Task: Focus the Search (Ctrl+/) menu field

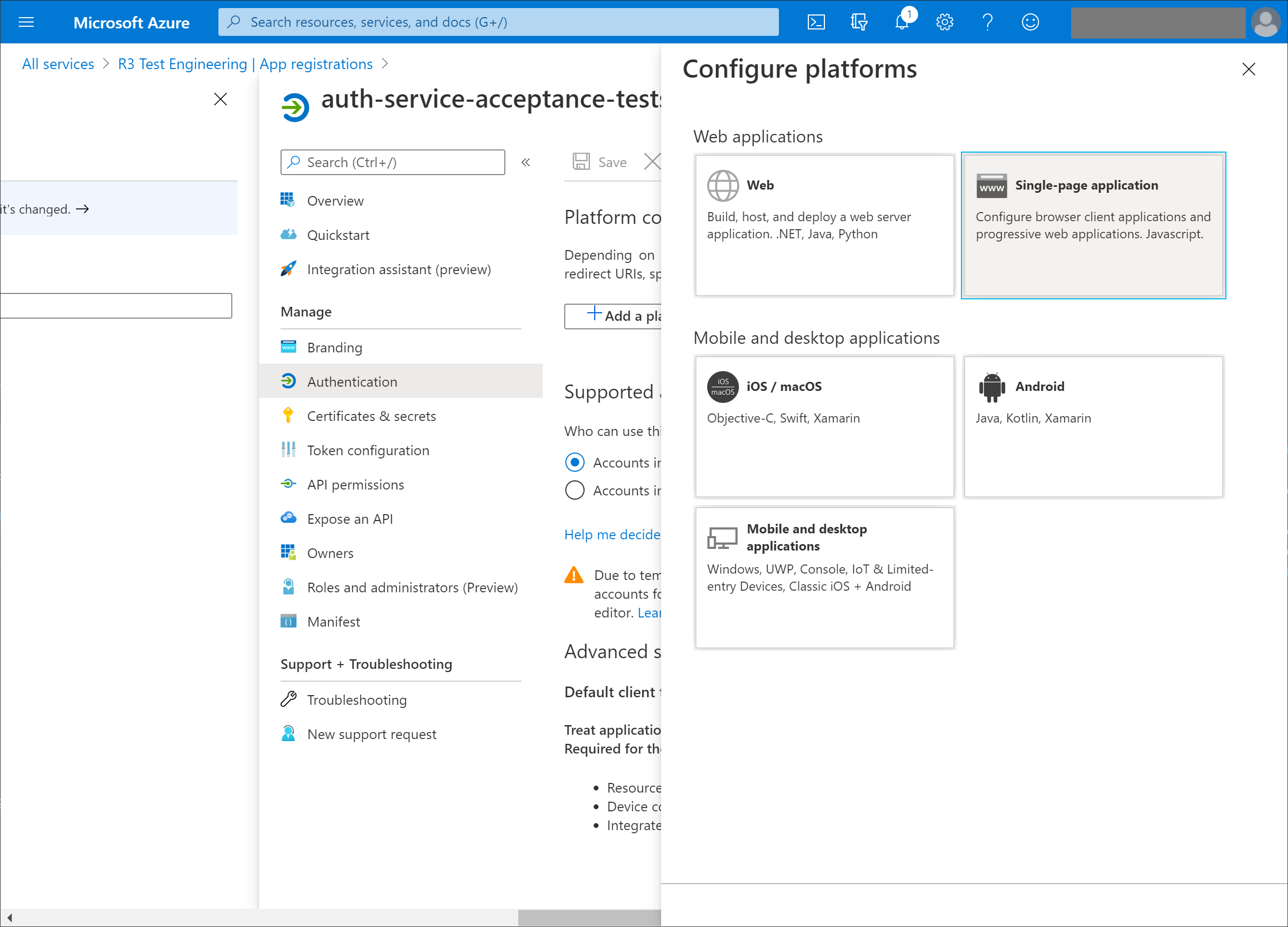Action: tap(392, 162)
